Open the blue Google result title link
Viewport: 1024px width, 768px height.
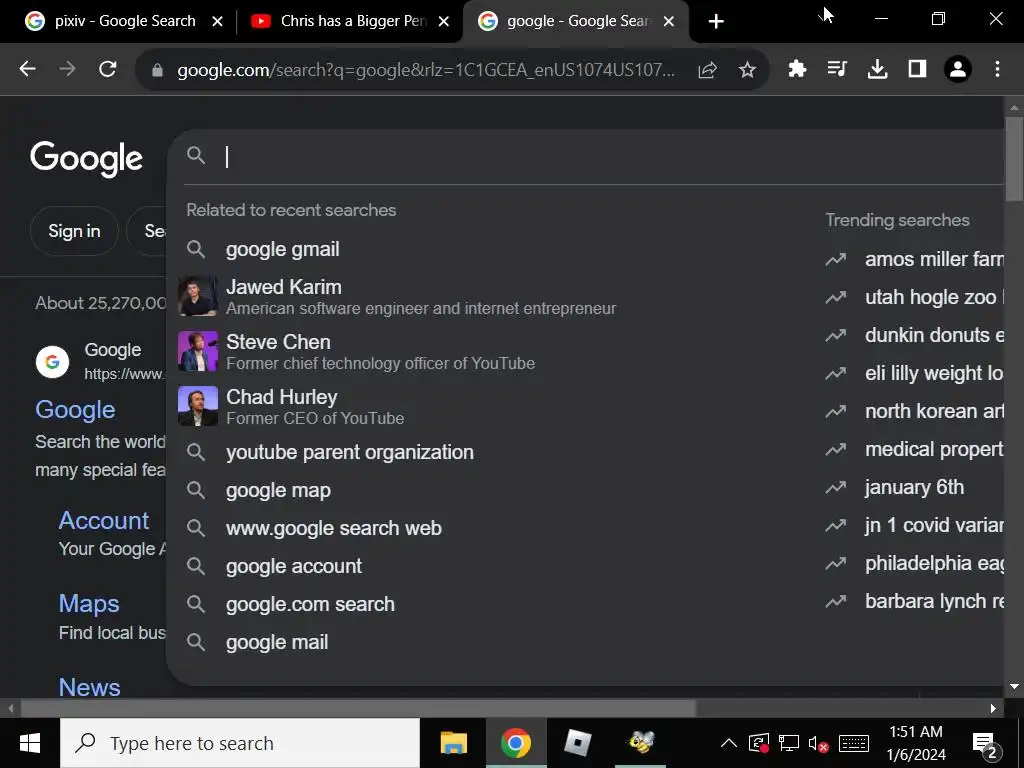point(75,409)
